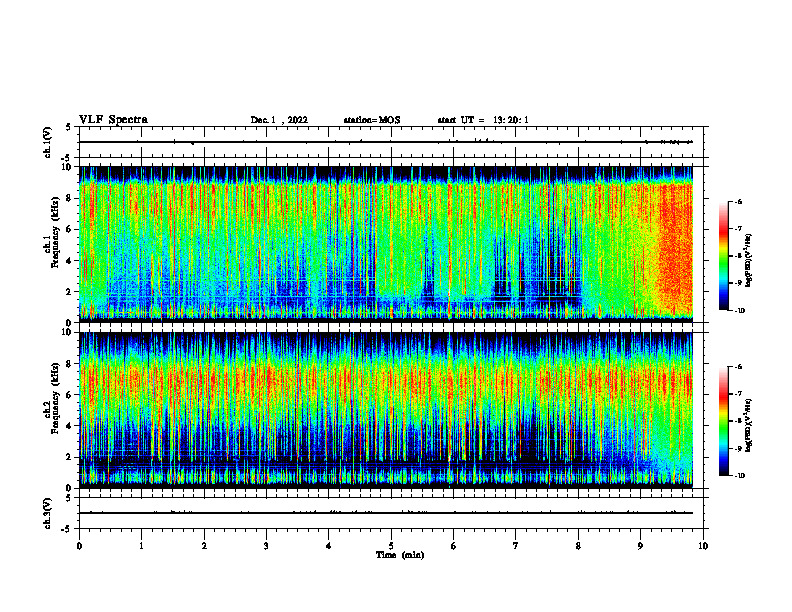Click the "station=MOS" header text

[x=372, y=120]
